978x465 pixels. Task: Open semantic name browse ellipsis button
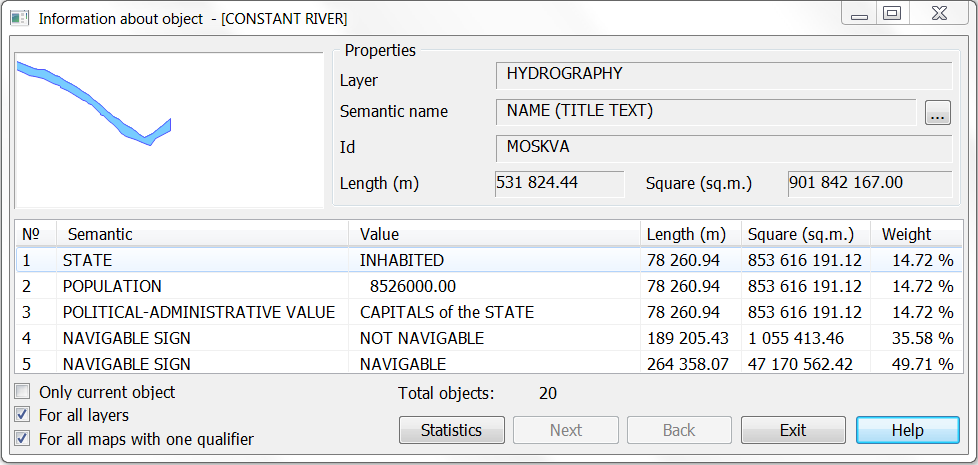pos(937,112)
